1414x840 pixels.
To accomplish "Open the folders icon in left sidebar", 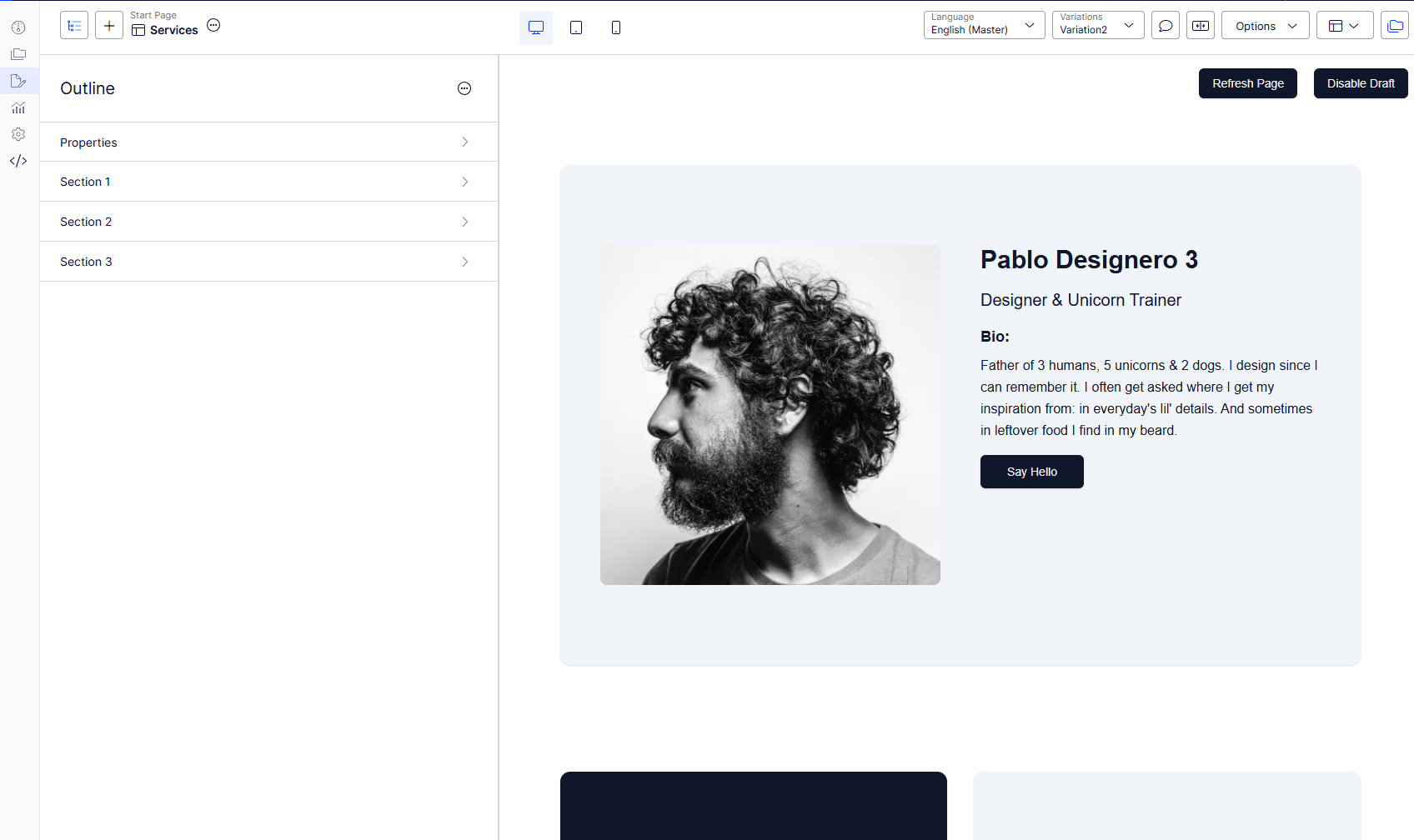I will (x=18, y=54).
